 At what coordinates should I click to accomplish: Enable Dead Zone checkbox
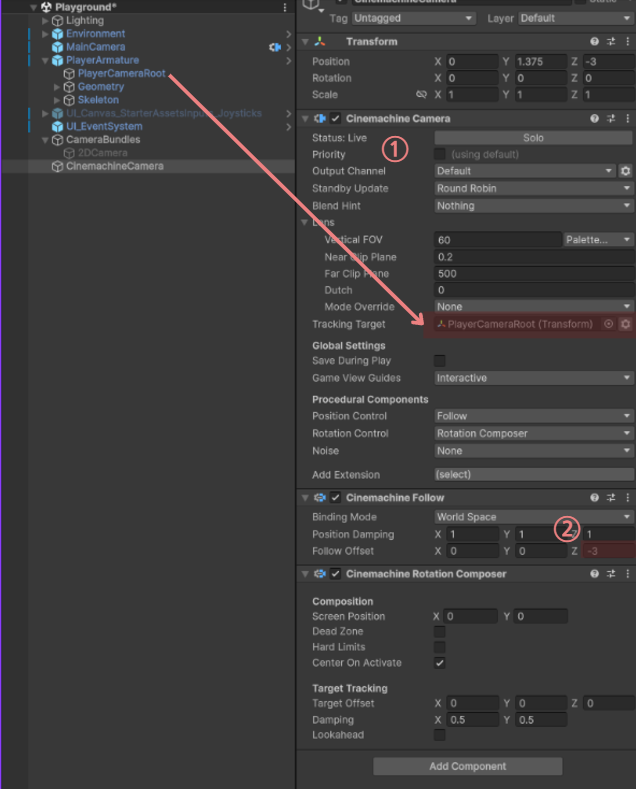pyautogui.click(x=440, y=632)
